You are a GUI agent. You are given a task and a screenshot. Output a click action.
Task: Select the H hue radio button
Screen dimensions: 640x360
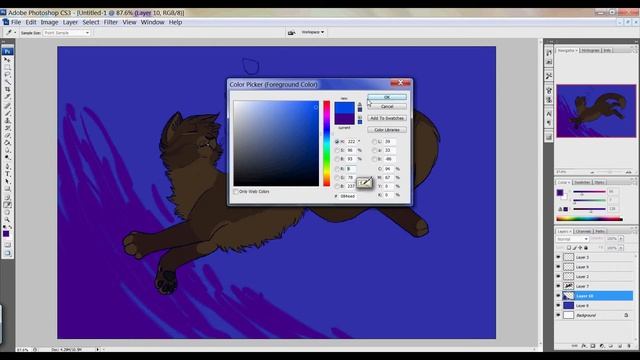click(x=337, y=142)
